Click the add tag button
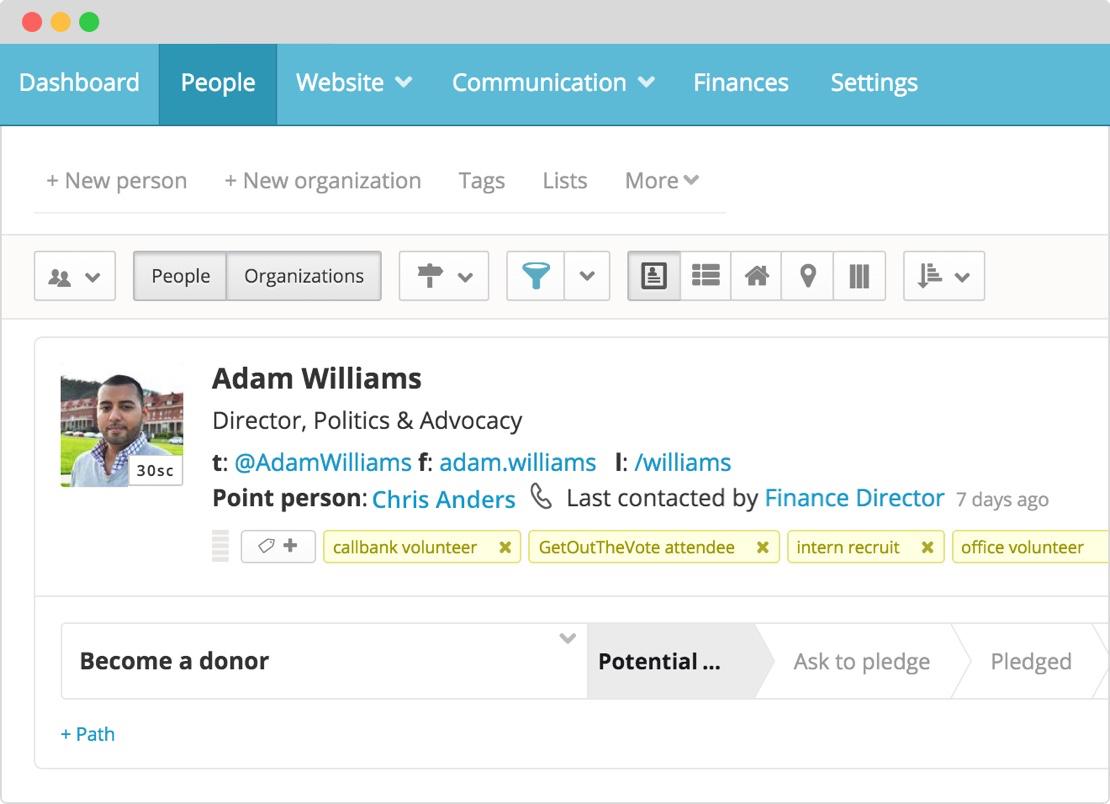The width and height of the screenshot is (1110, 804). tap(278, 546)
